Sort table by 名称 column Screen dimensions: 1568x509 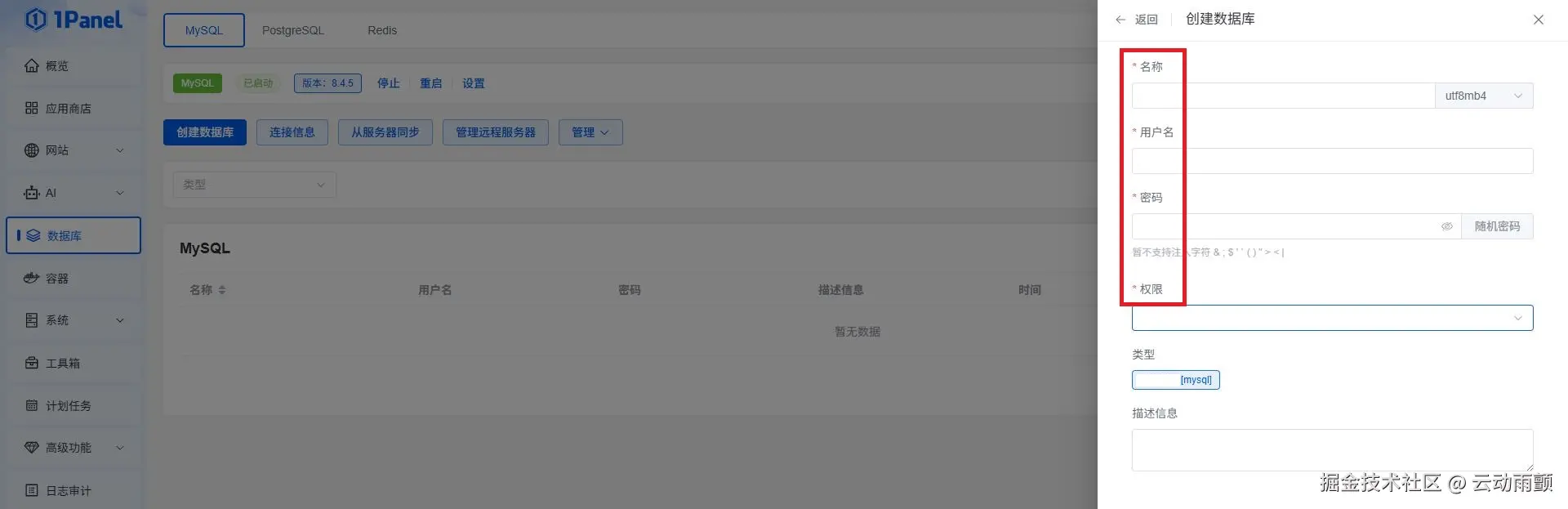click(222, 290)
